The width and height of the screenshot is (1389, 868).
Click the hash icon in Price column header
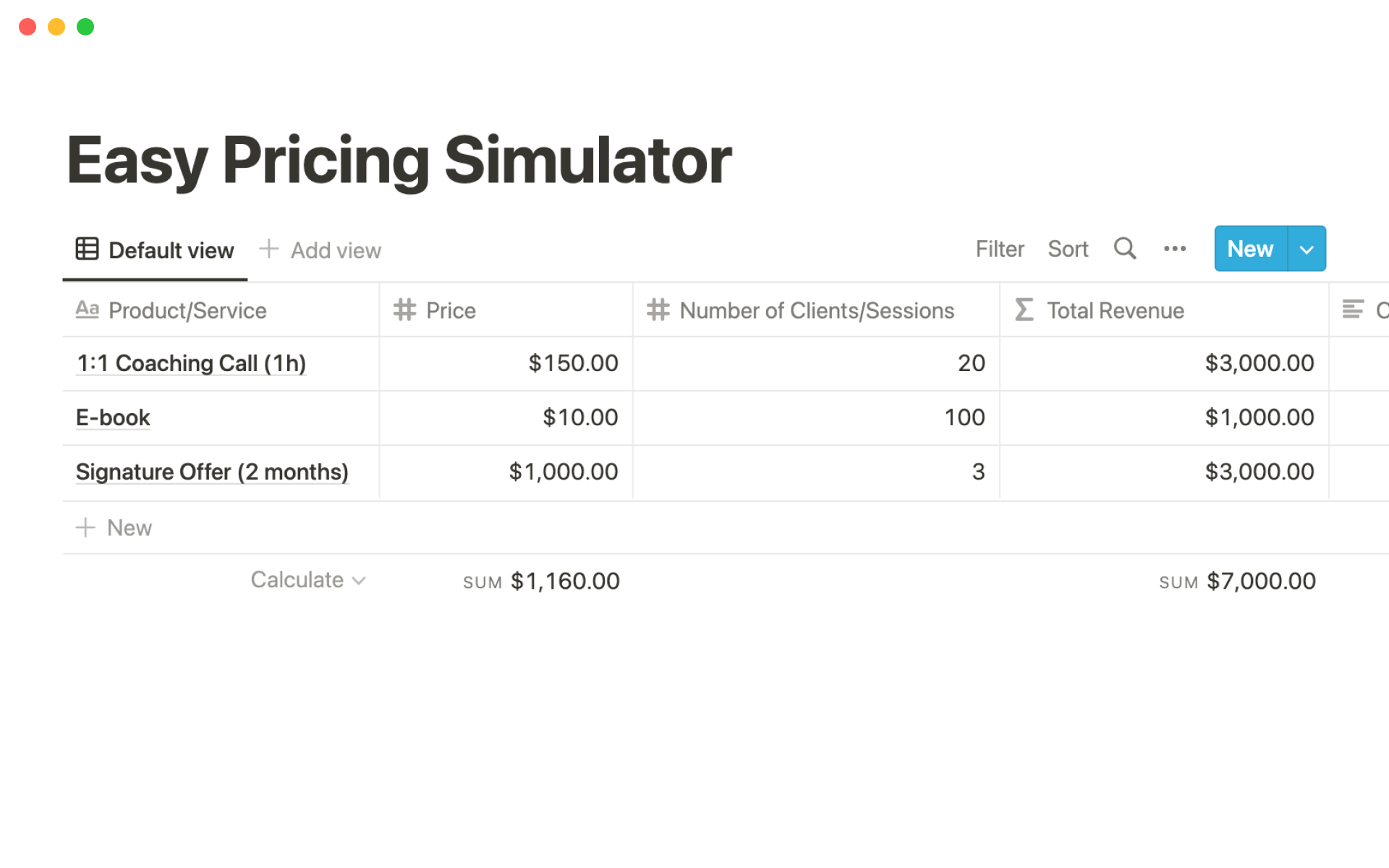404,310
